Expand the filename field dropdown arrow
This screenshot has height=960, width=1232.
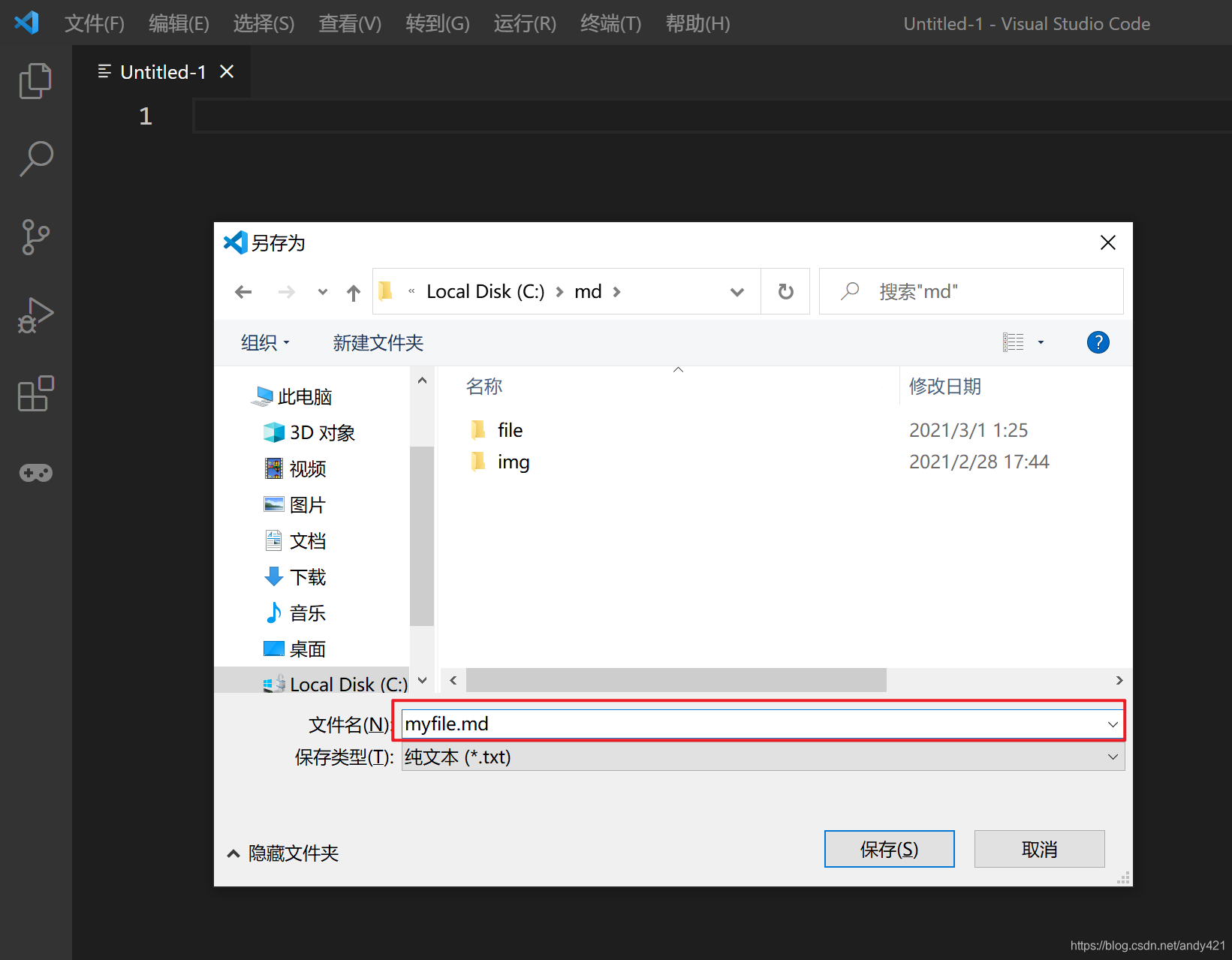click(1113, 724)
